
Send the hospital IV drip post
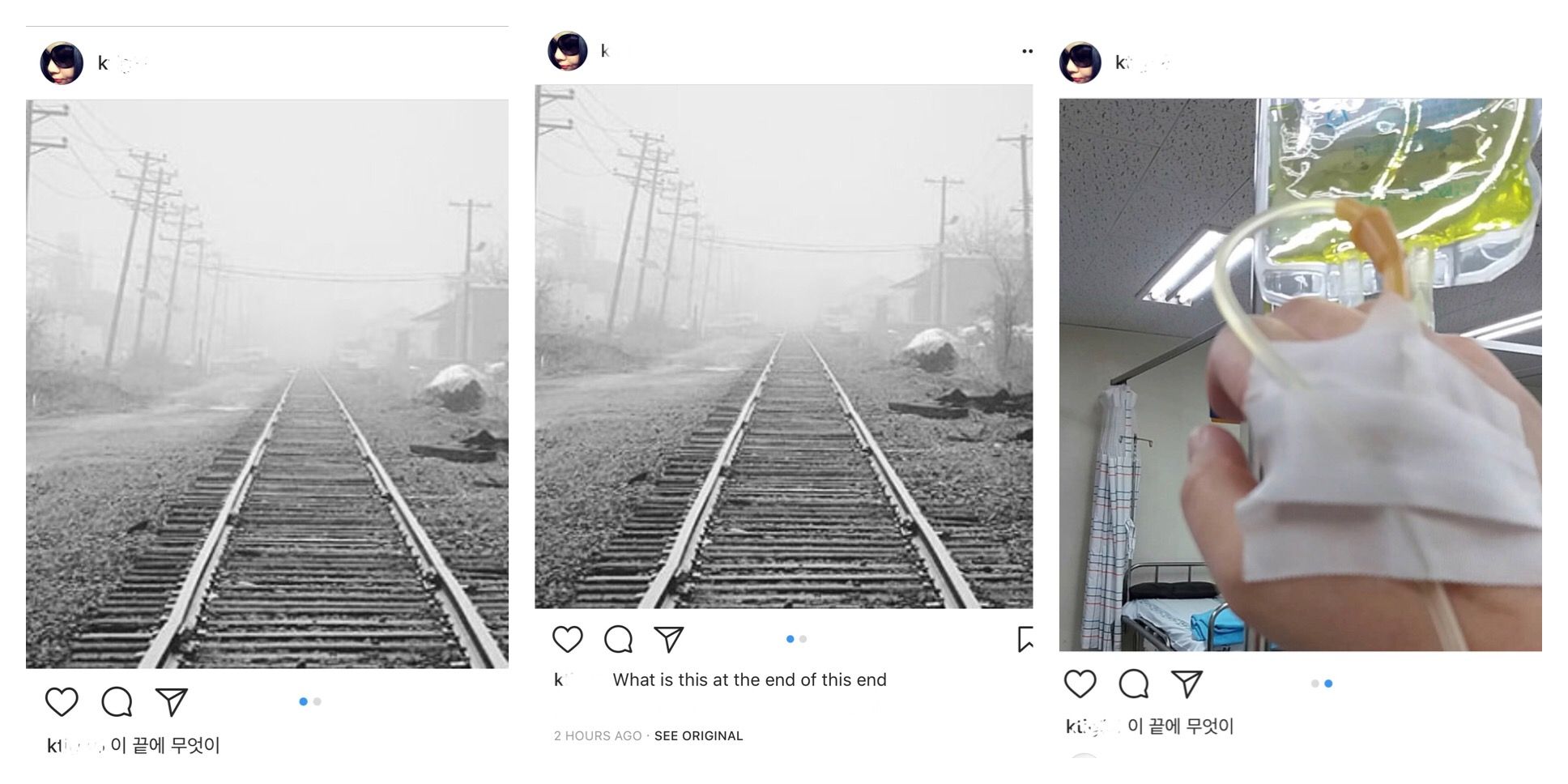pos(1187,684)
